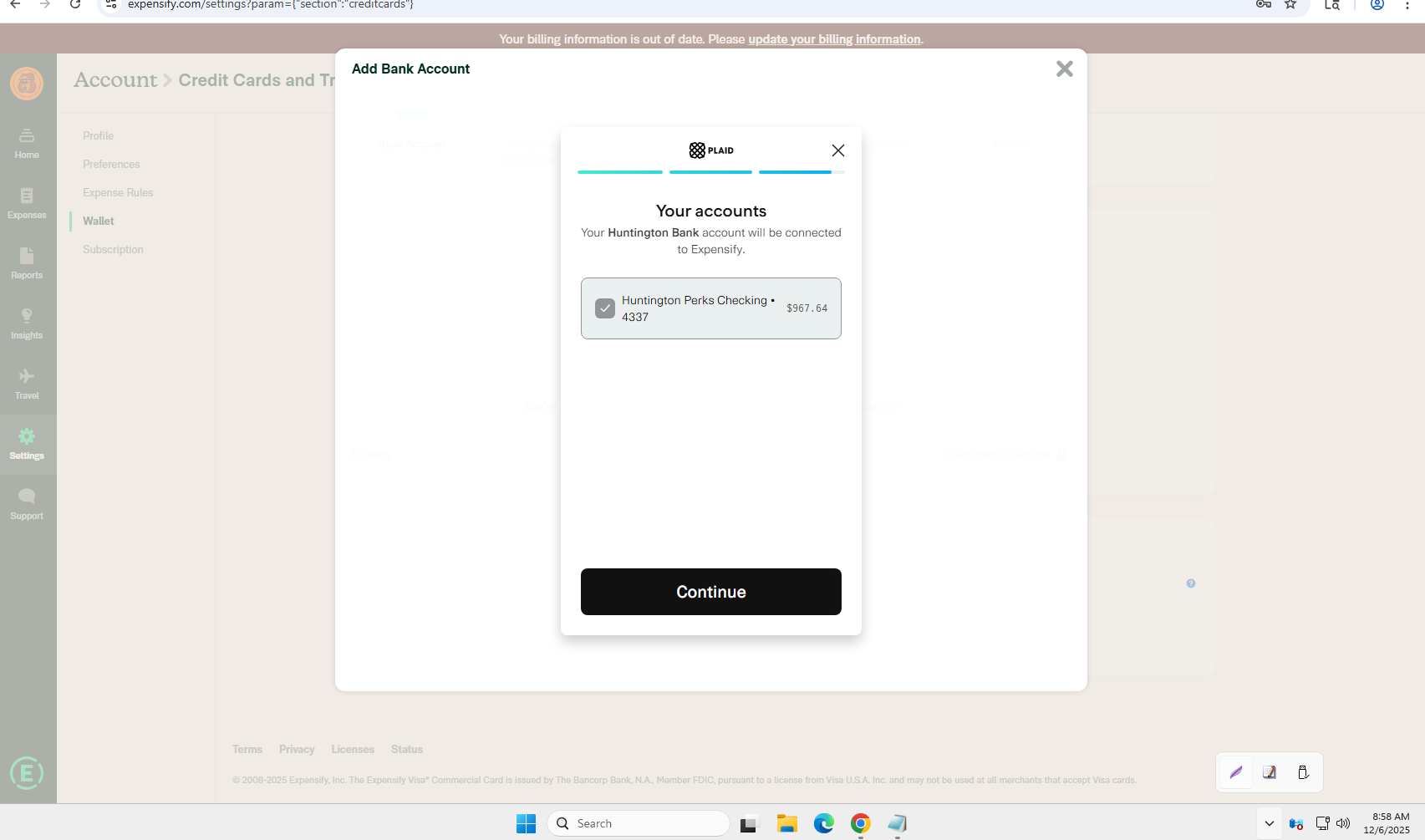
Task: Select Wallet in the settings menu
Action: coord(99,221)
